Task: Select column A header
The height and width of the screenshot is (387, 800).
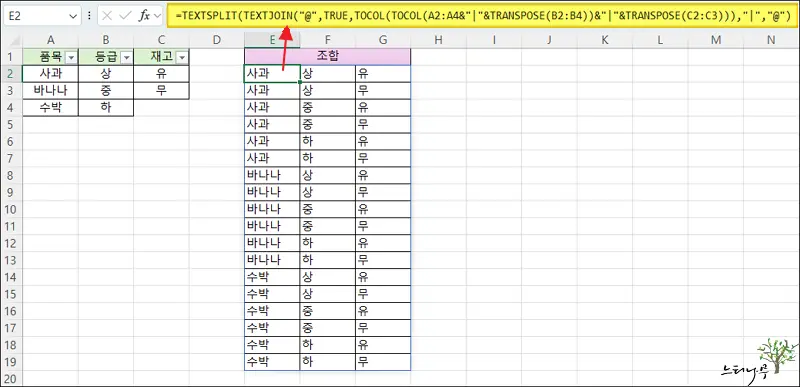Action: 51,40
